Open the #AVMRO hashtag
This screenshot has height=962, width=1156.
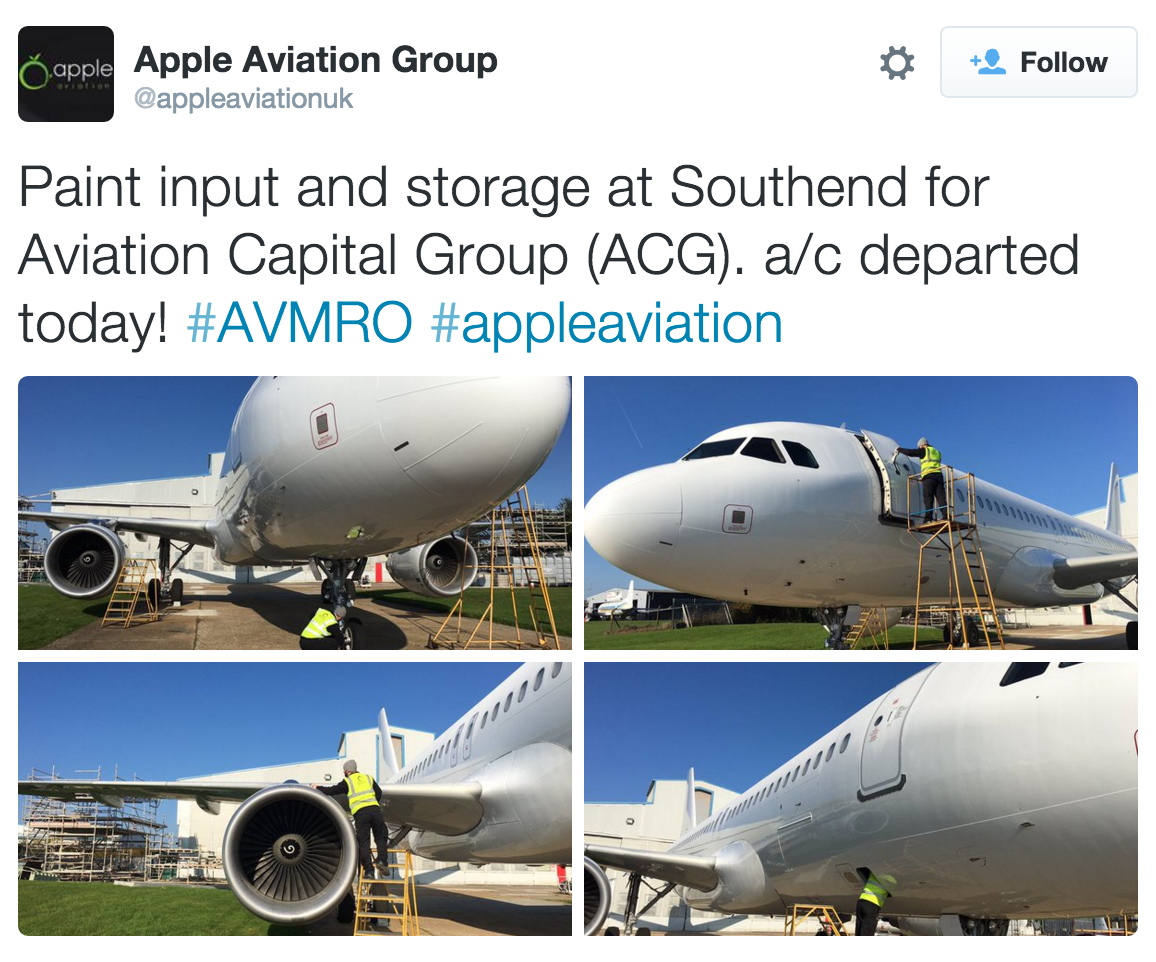point(299,323)
